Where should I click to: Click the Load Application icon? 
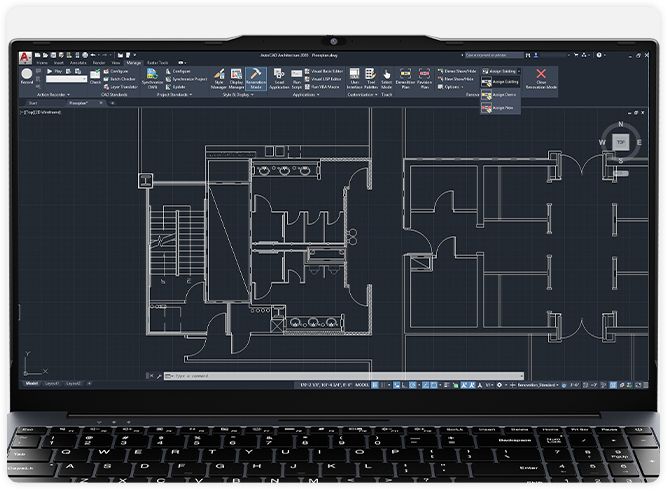point(280,79)
